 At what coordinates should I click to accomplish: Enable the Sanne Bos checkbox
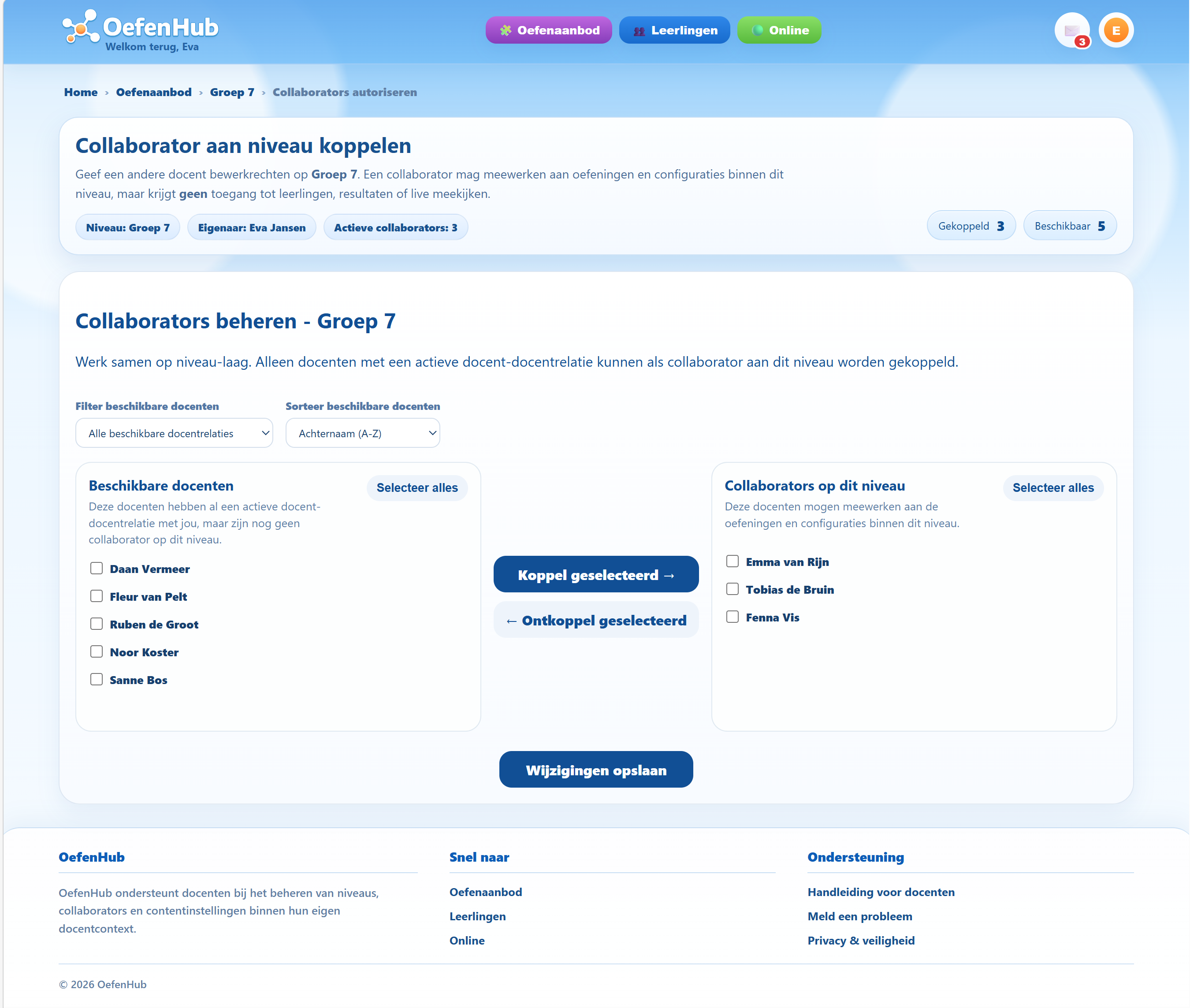coord(97,680)
